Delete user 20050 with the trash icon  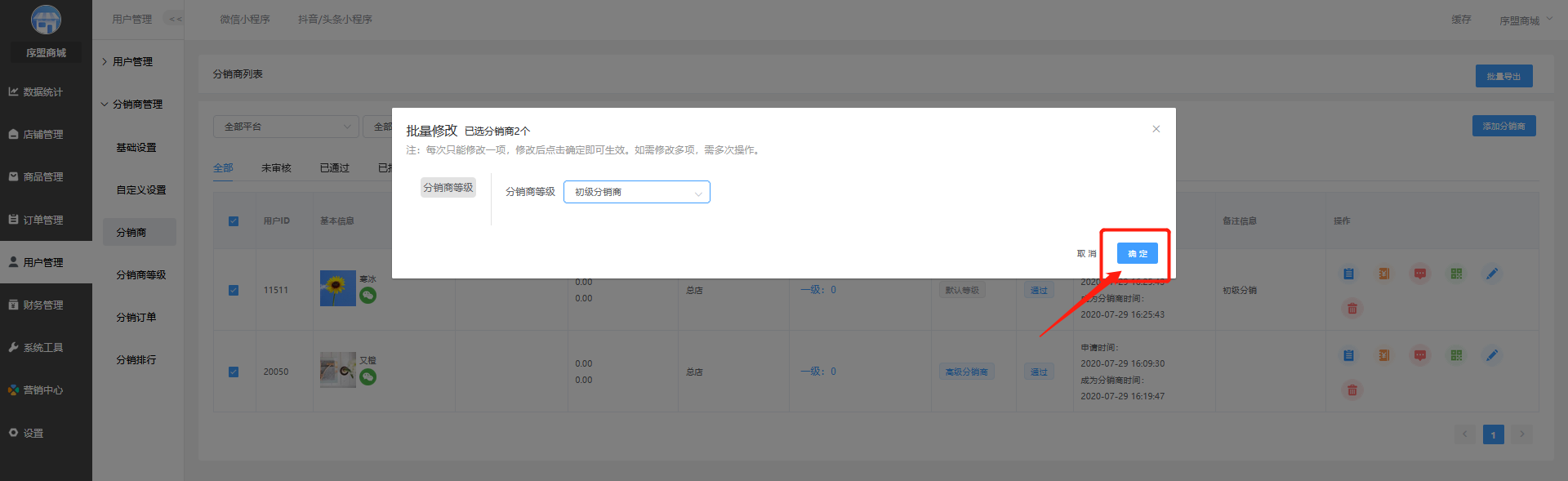coord(1352,390)
